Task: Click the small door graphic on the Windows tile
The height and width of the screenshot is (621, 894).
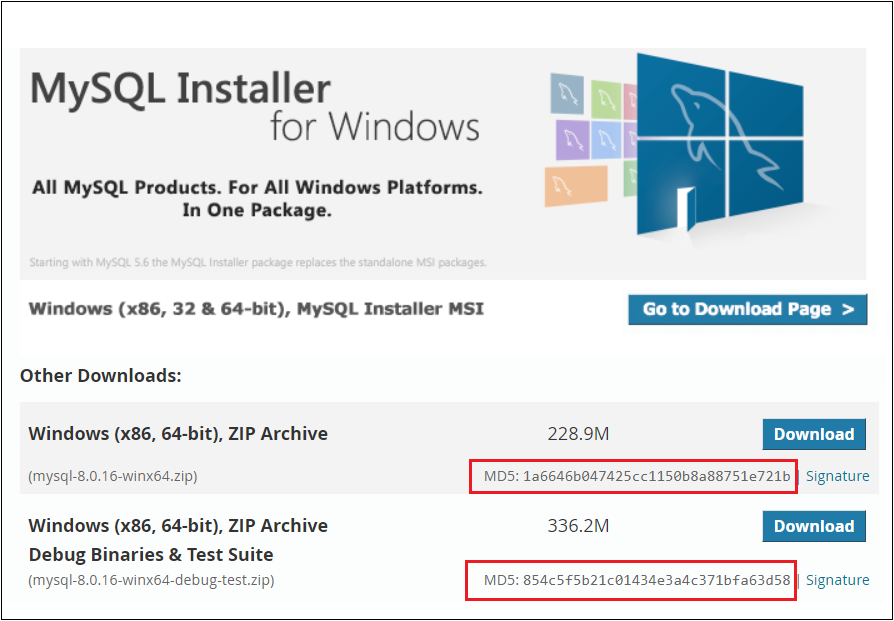Action: 685,207
